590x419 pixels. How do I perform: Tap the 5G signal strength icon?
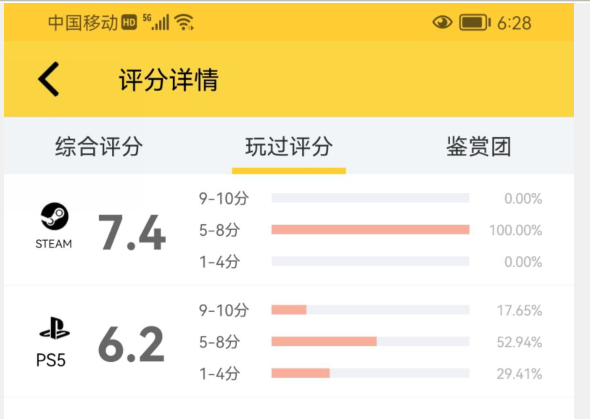[x=156, y=22]
